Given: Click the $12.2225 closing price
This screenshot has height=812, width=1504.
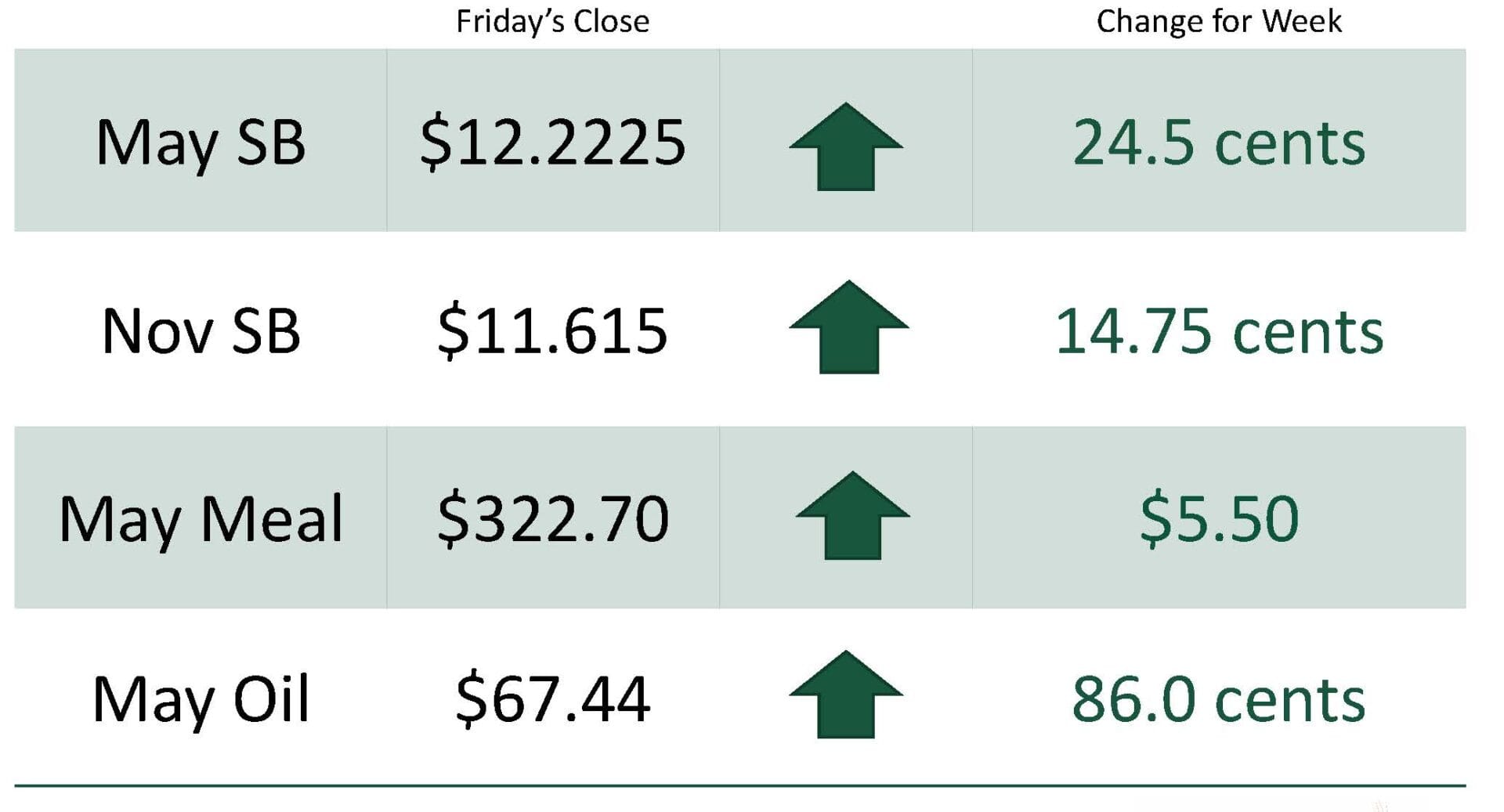Looking at the screenshot, I should [x=552, y=143].
